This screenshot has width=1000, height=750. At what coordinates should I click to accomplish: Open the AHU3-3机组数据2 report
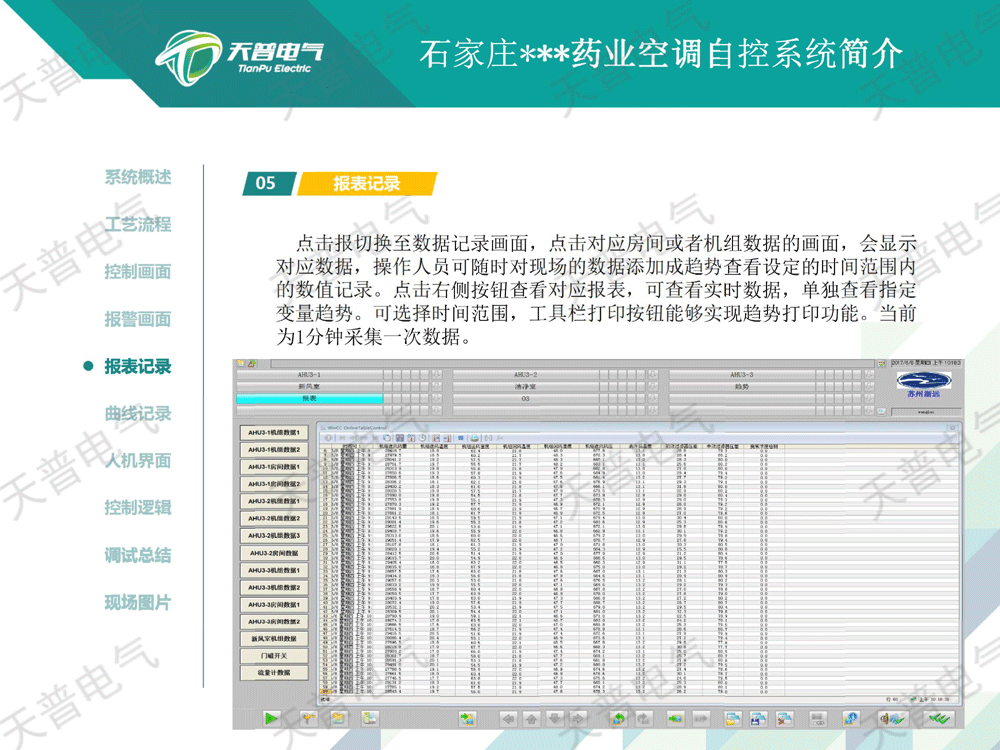[x=274, y=587]
